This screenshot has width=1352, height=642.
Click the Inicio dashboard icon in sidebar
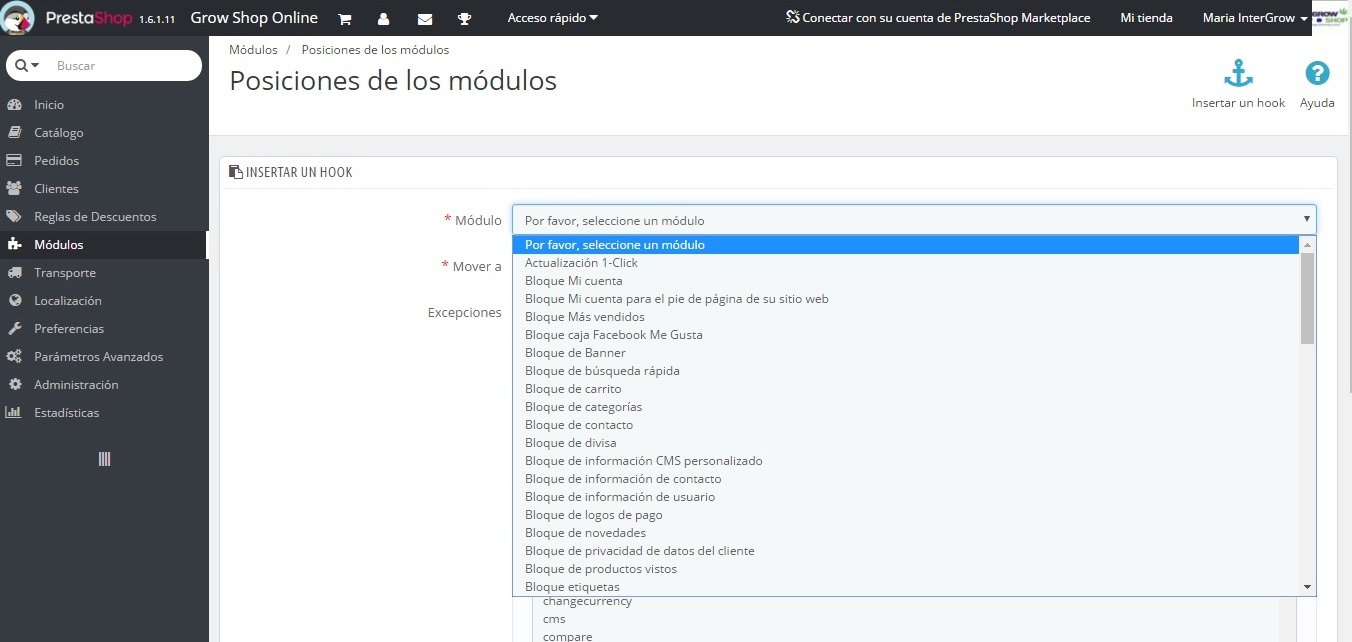click(14, 104)
